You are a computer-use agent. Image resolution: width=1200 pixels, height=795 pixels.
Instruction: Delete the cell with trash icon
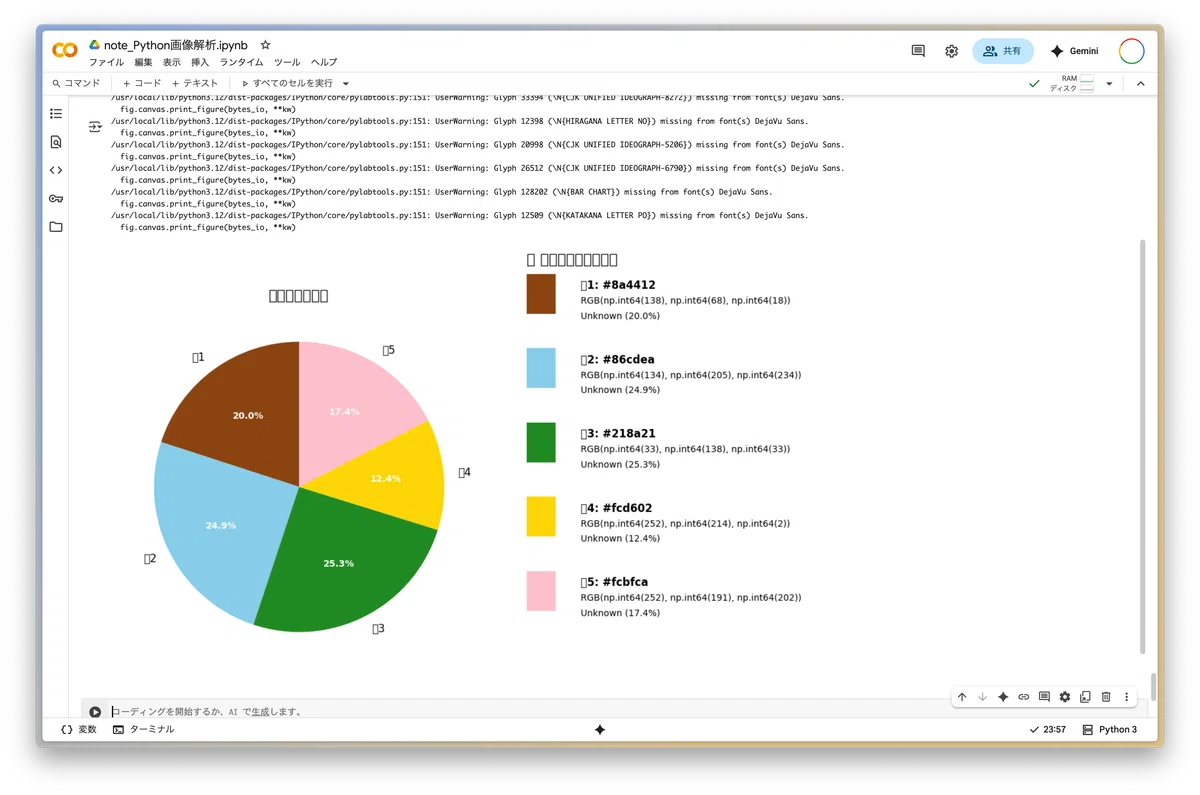[x=1106, y=697]
